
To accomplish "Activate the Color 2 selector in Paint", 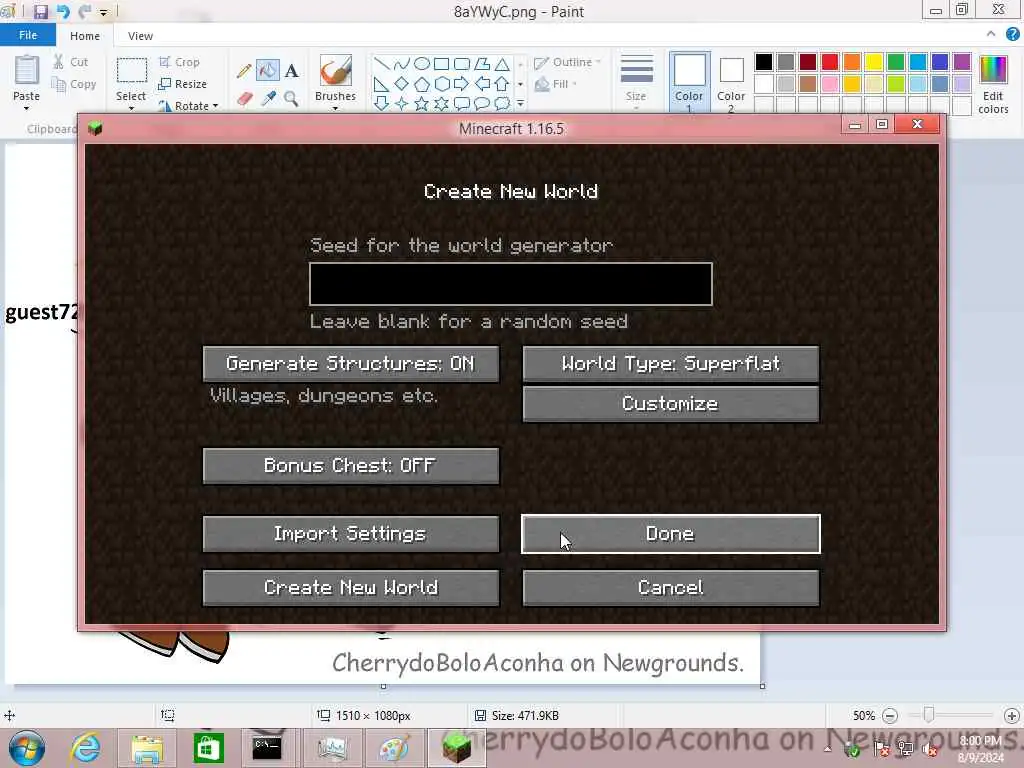I will pyautogui.click(x=731, y=82).
